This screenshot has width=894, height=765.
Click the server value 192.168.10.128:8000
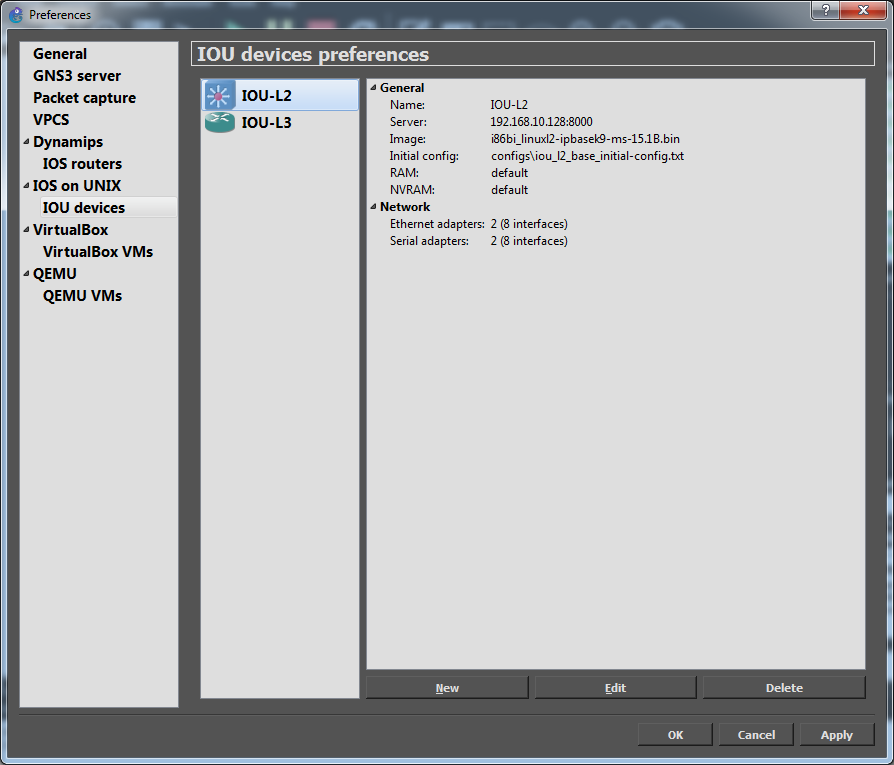click(x=541, y=122)
